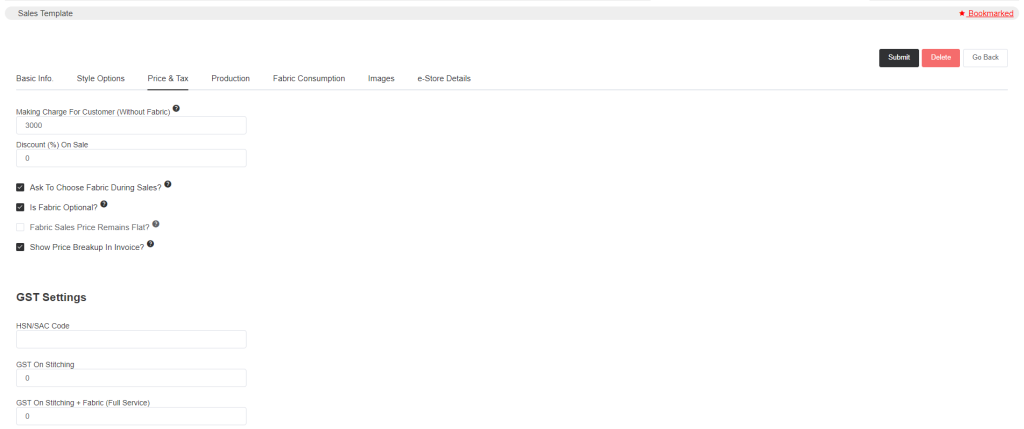
Task: Click the red Delete button
Action: [x=940, y=57]
